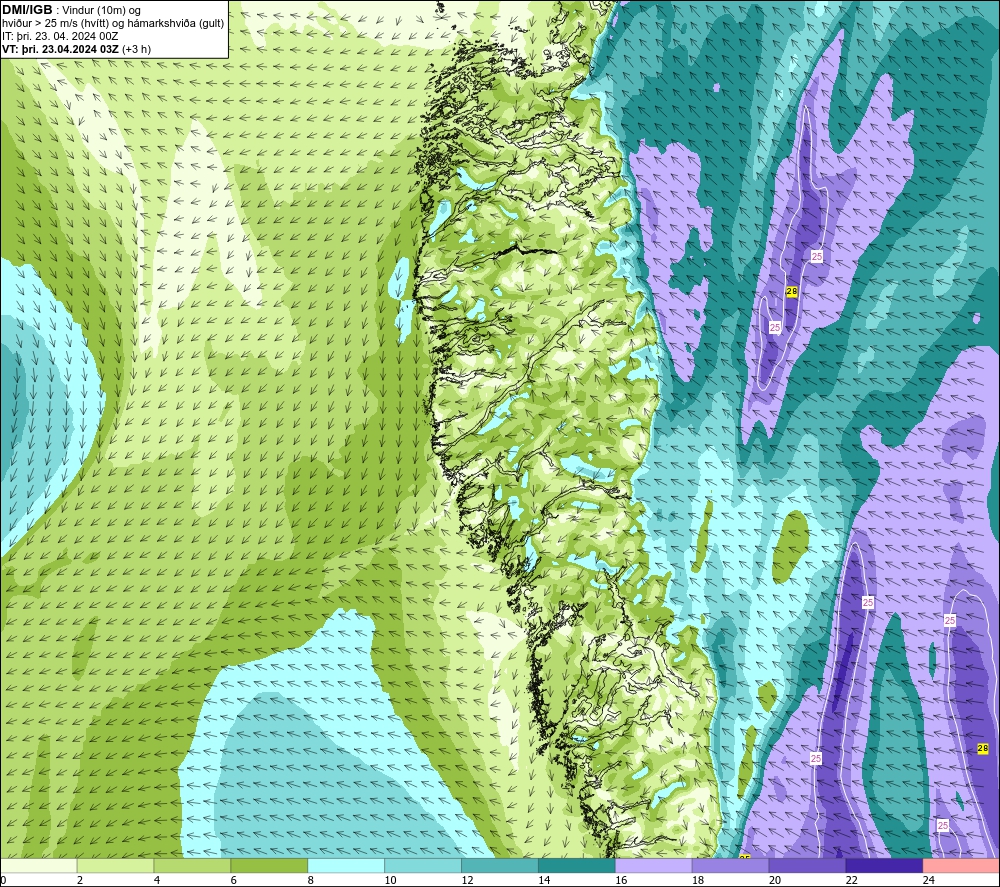Click the legend scale label 14

click(x=544, y=880)
